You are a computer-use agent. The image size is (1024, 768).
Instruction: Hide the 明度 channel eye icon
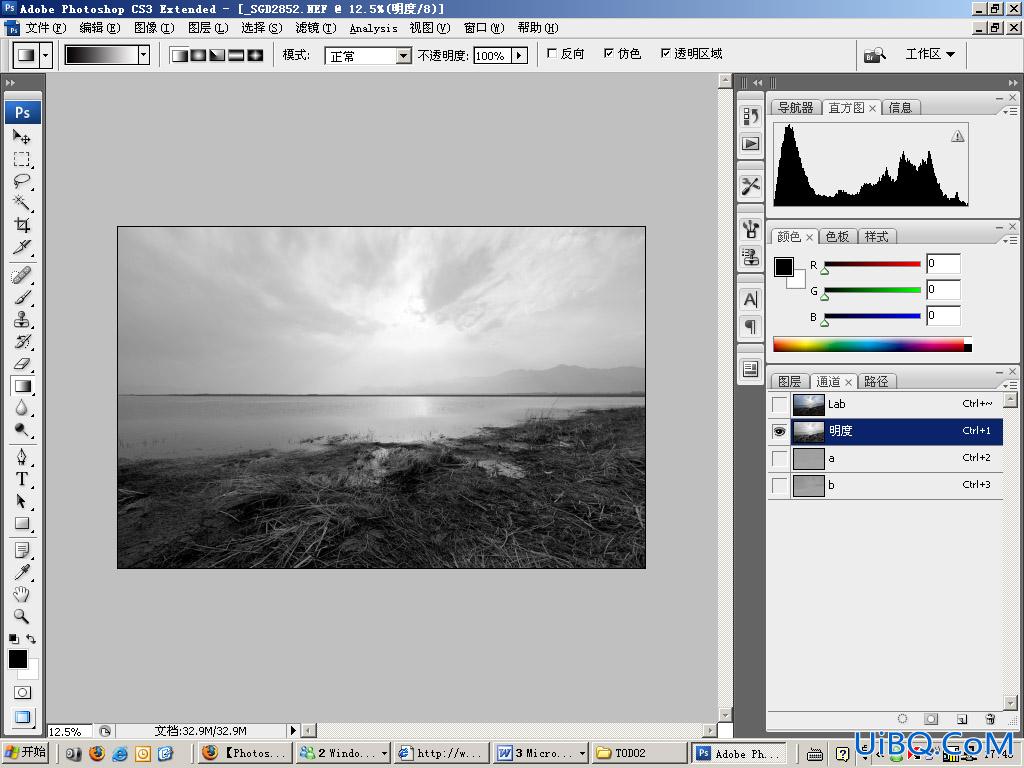pos(780,431)
